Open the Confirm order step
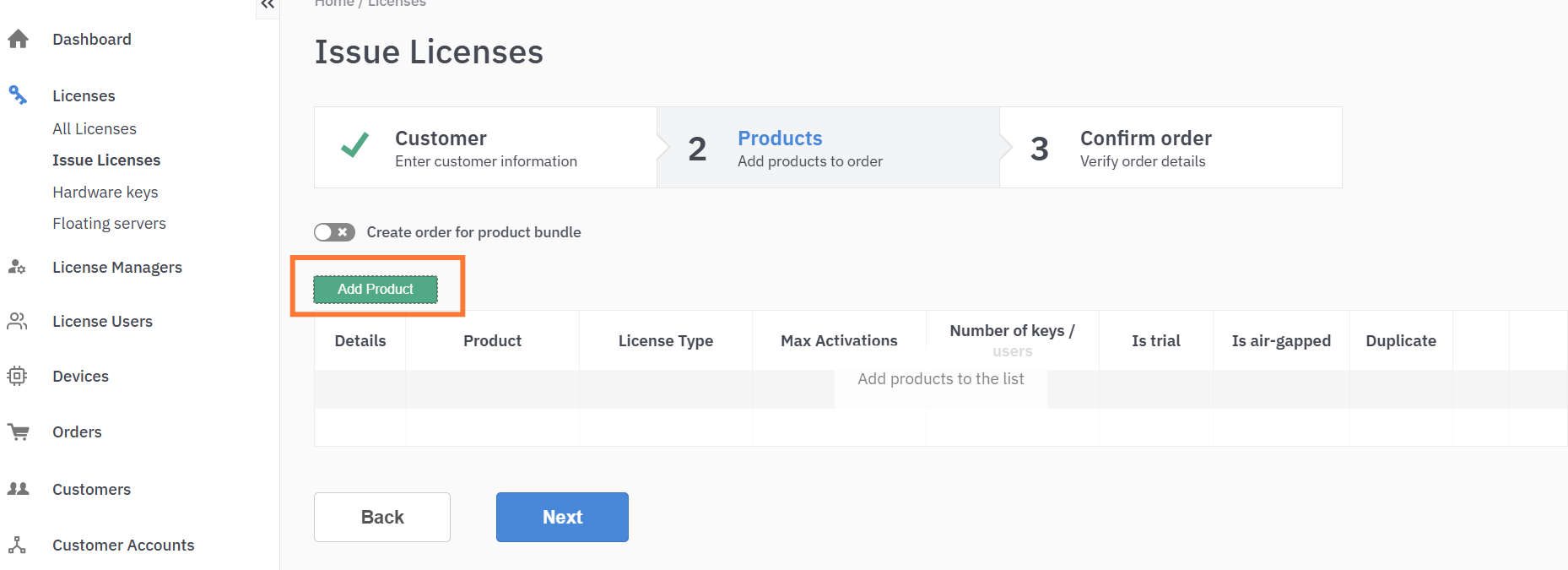Viewport: 1568px width, 570px height. coord(1170,148)
